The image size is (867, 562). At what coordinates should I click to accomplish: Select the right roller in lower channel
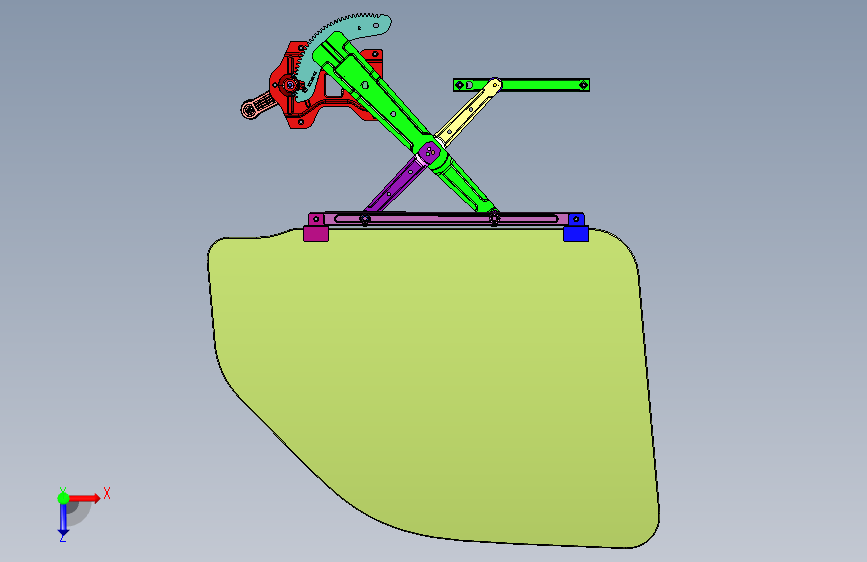[494, 218]
